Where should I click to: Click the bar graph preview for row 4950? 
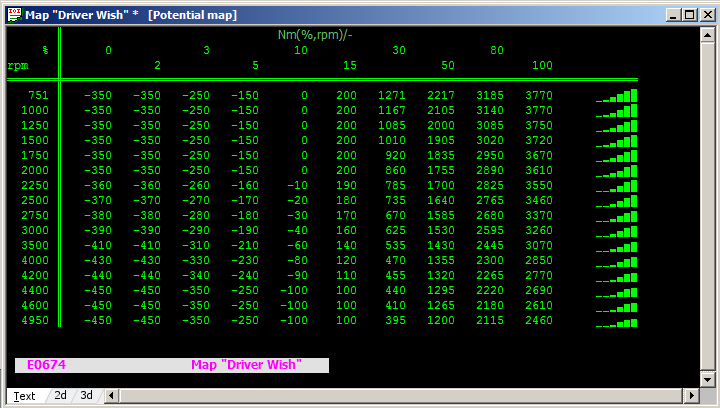(616, 323)
